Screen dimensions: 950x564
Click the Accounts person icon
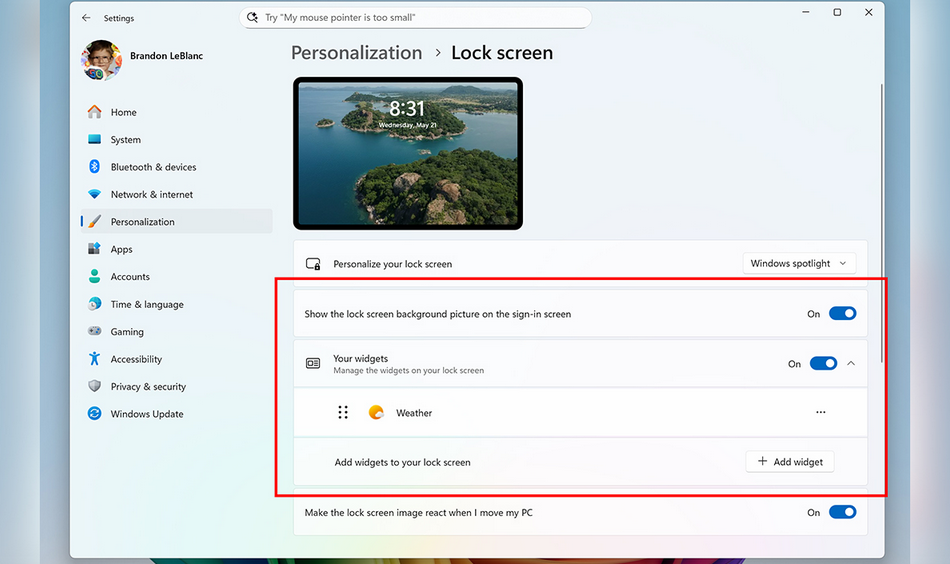pos(95,276)
